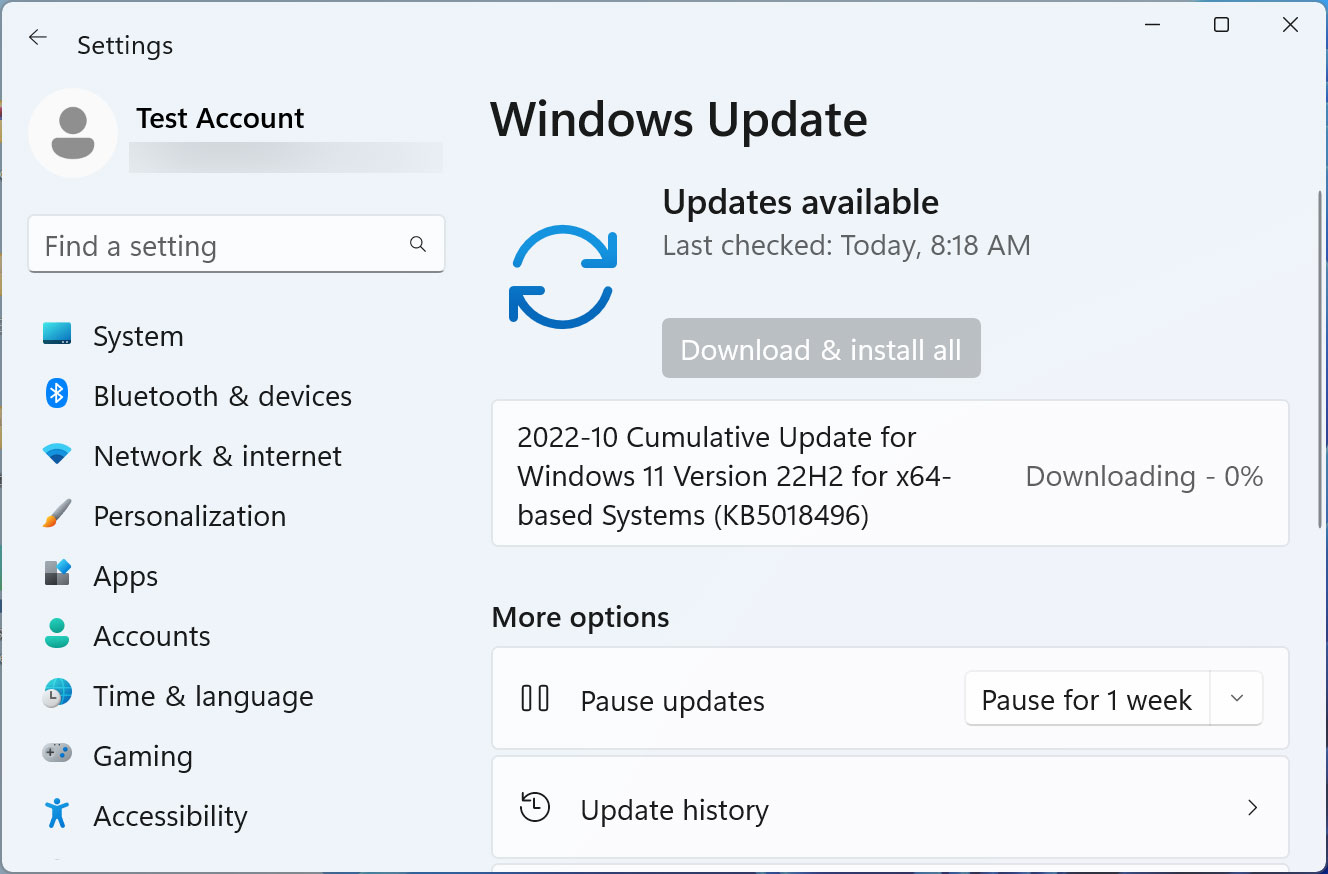Screen dimensions: 1328x874
Task: Click the Update history clock icon
Action: click(536, 807)
